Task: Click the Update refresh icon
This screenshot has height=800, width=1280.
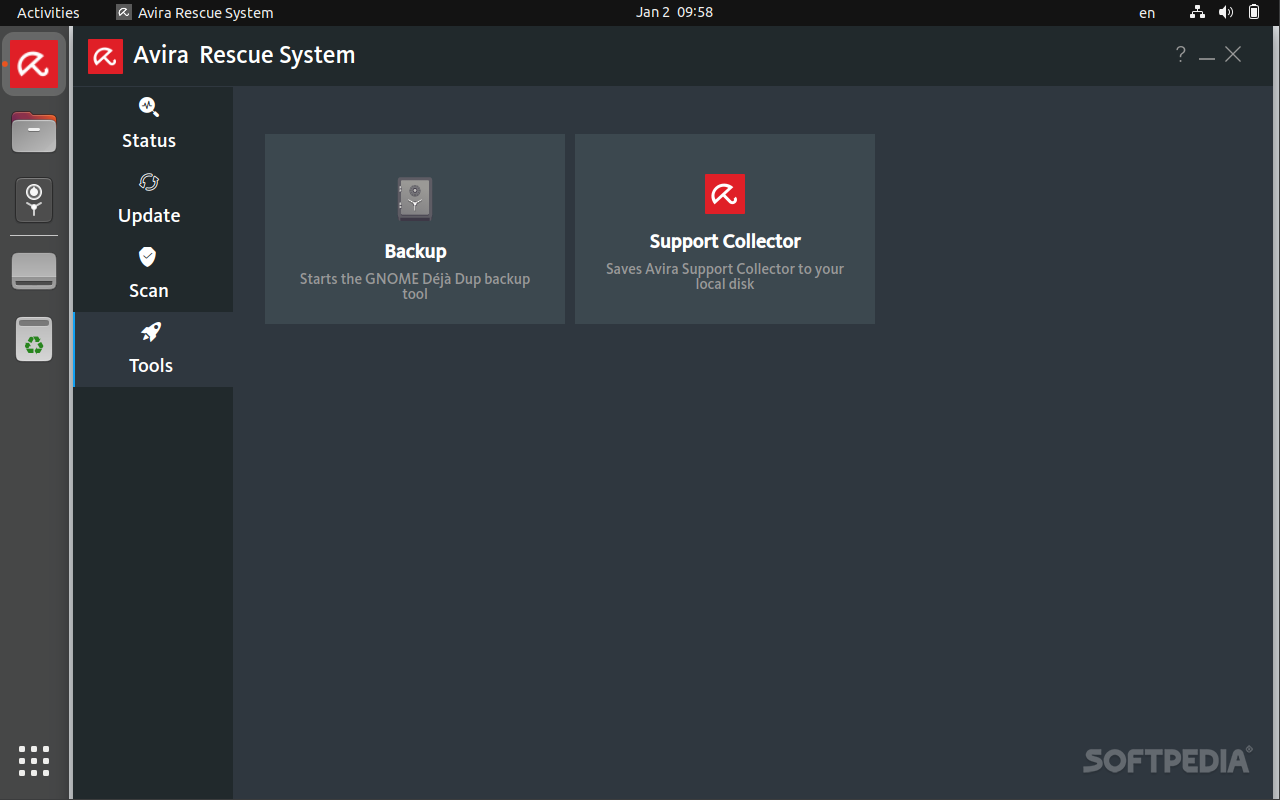Action: click(x=149, y=182)
